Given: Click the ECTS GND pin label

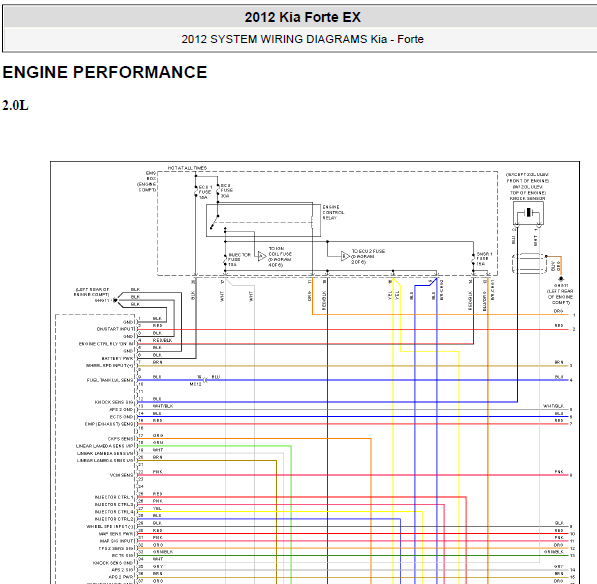Looking at the screenshot, I should (x=122, y=416).
